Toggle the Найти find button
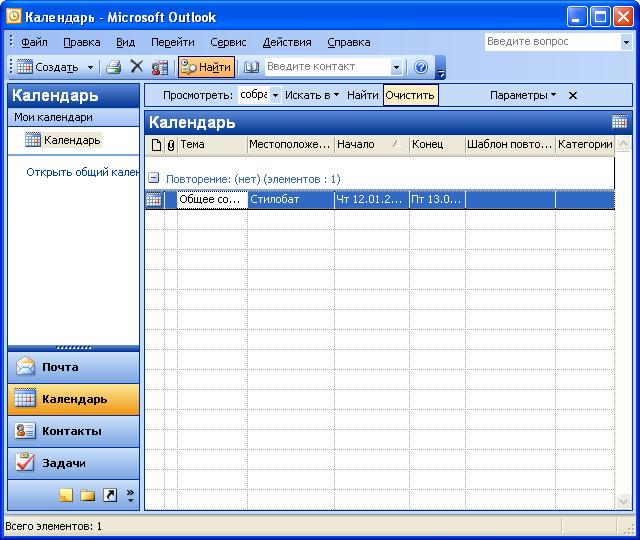Screen dimensions: 640x540 click(x=207, y=67)
